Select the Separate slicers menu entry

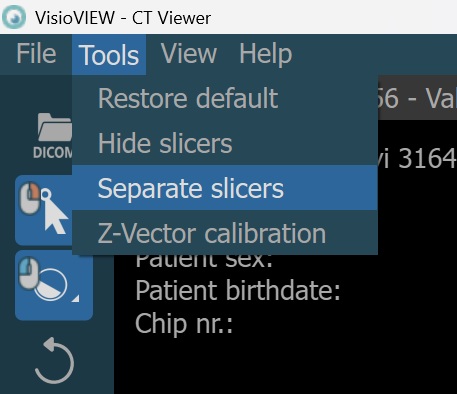click(225, 188)
